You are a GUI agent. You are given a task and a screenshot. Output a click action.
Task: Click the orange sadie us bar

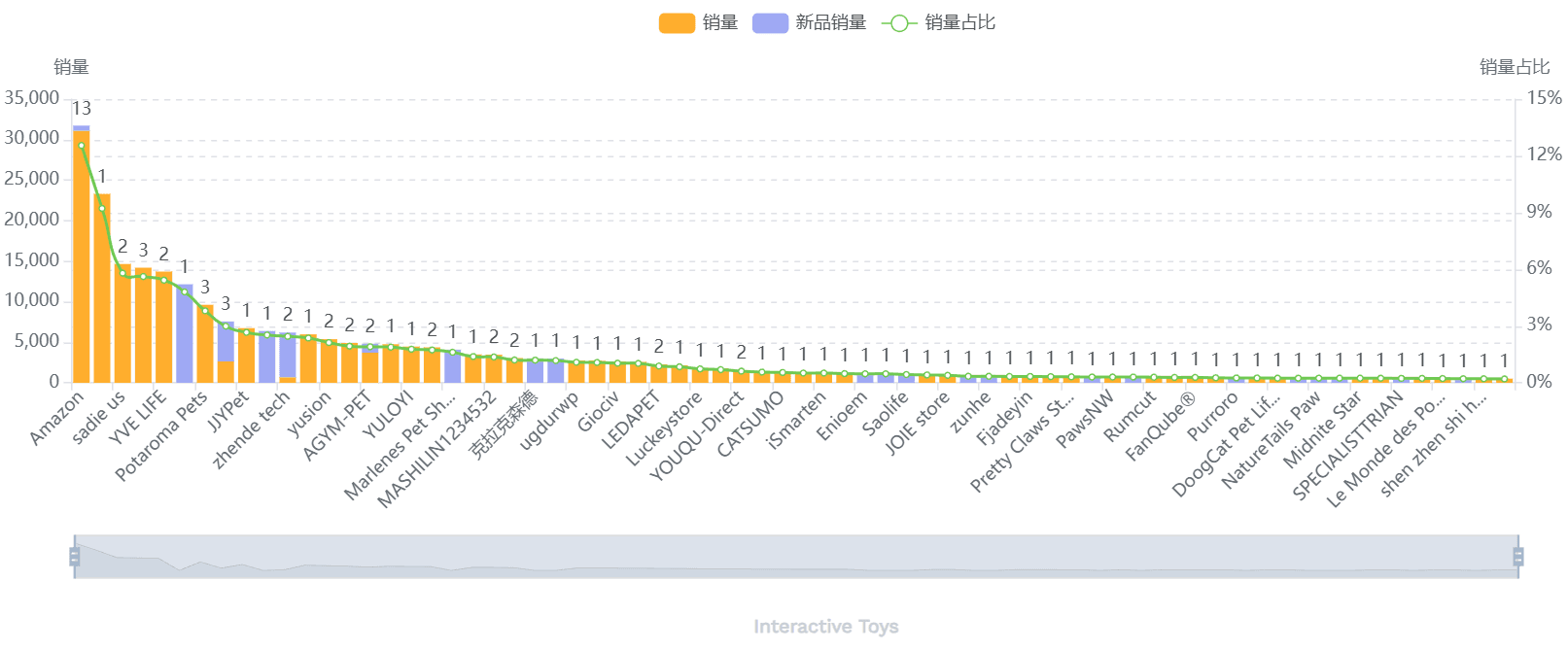102,291
